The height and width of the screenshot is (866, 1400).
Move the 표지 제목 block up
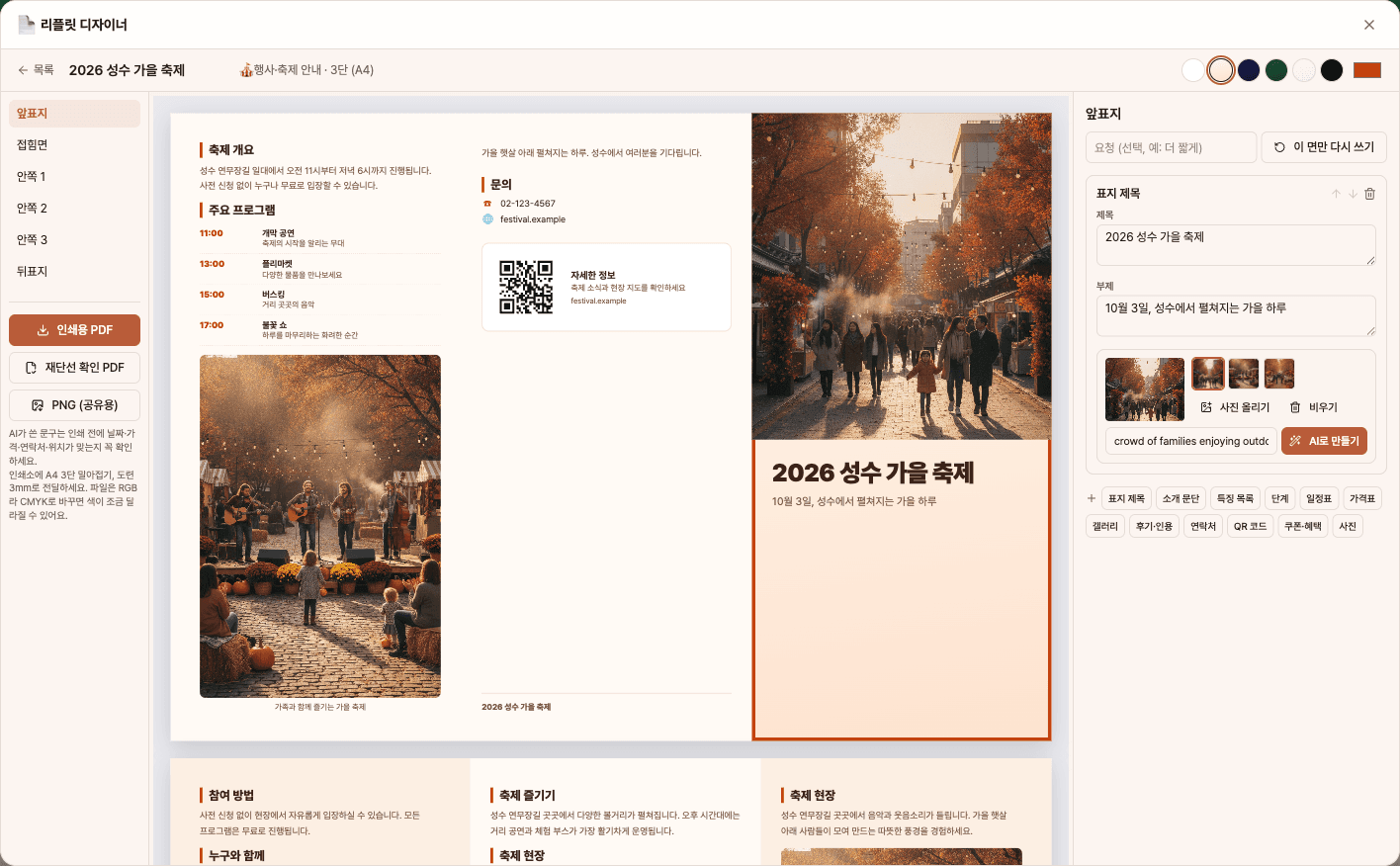click(x=1336, y=194)
